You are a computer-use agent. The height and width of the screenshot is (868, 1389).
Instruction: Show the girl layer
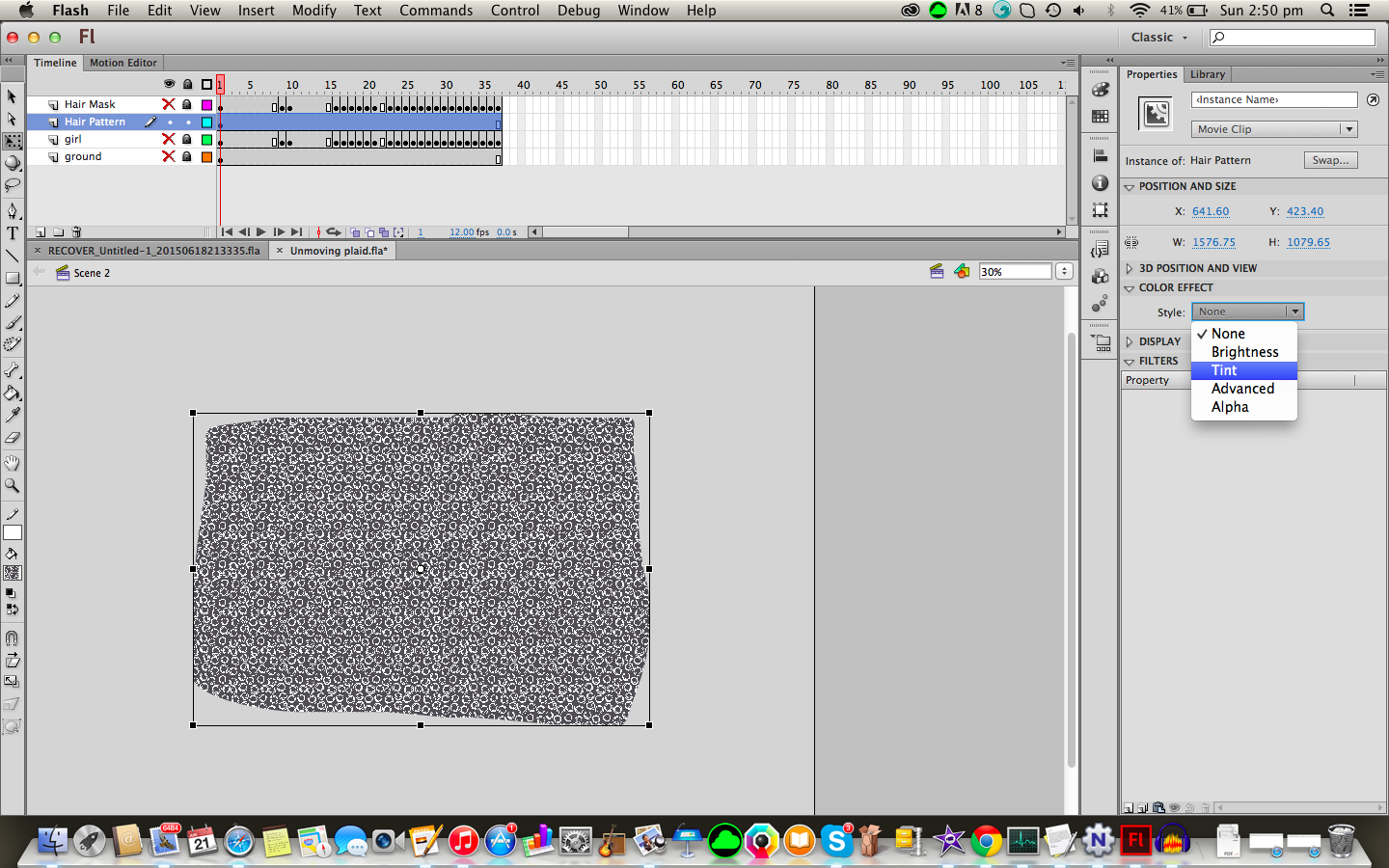(x=169, y=139)
